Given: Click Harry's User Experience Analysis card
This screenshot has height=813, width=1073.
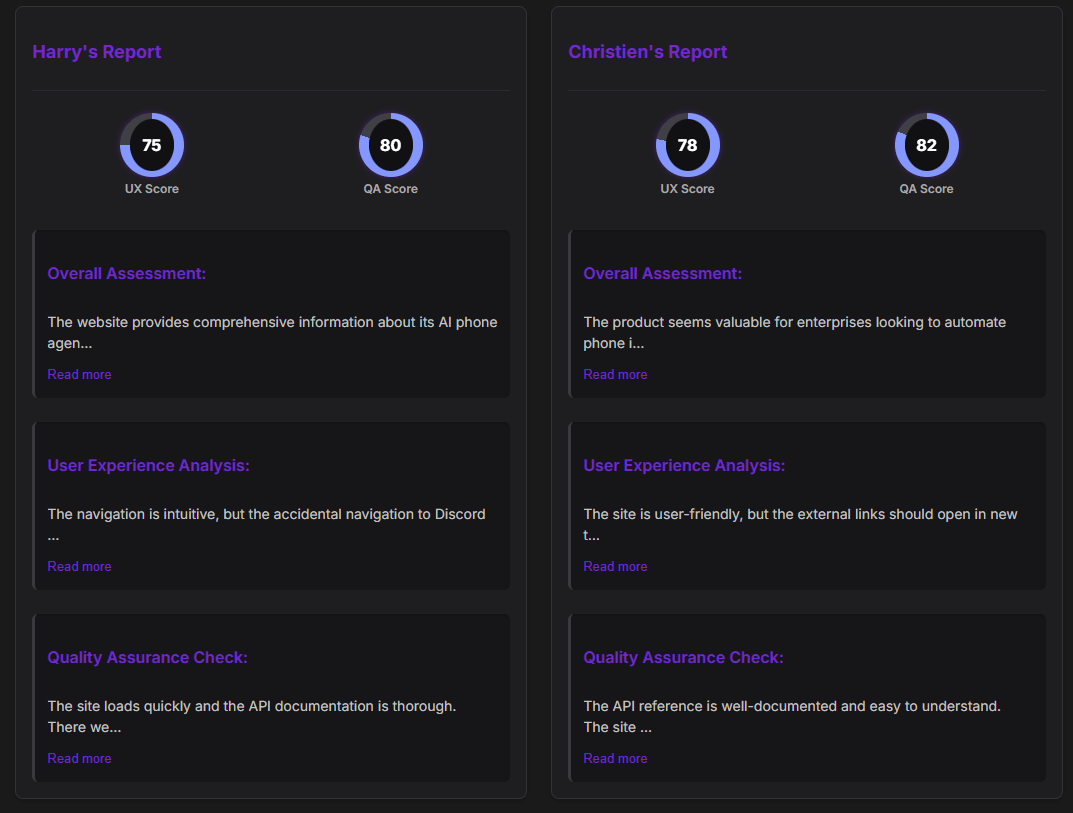Looking at the screenshot, I should tap(271, 506).
